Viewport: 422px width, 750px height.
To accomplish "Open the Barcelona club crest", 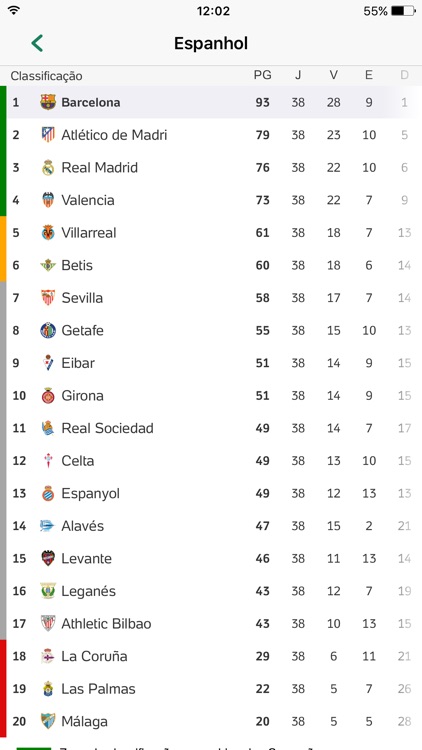I will click(48, 102).
